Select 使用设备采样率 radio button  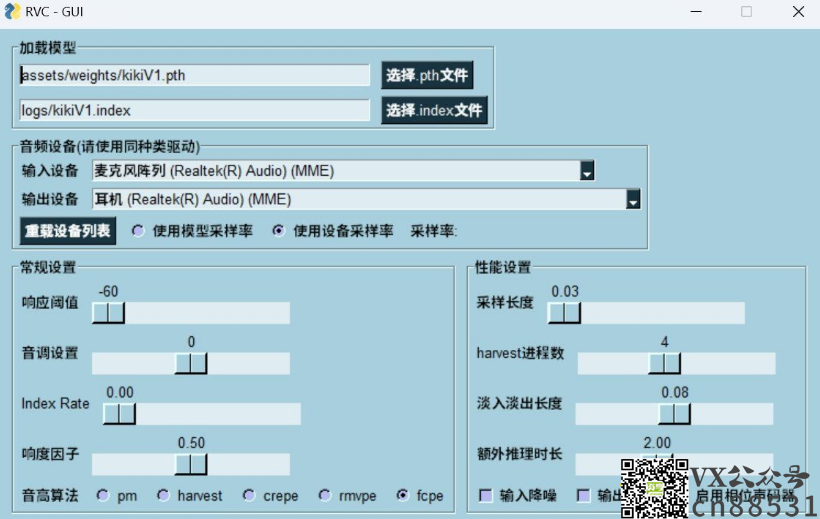(x=279, y=231)
